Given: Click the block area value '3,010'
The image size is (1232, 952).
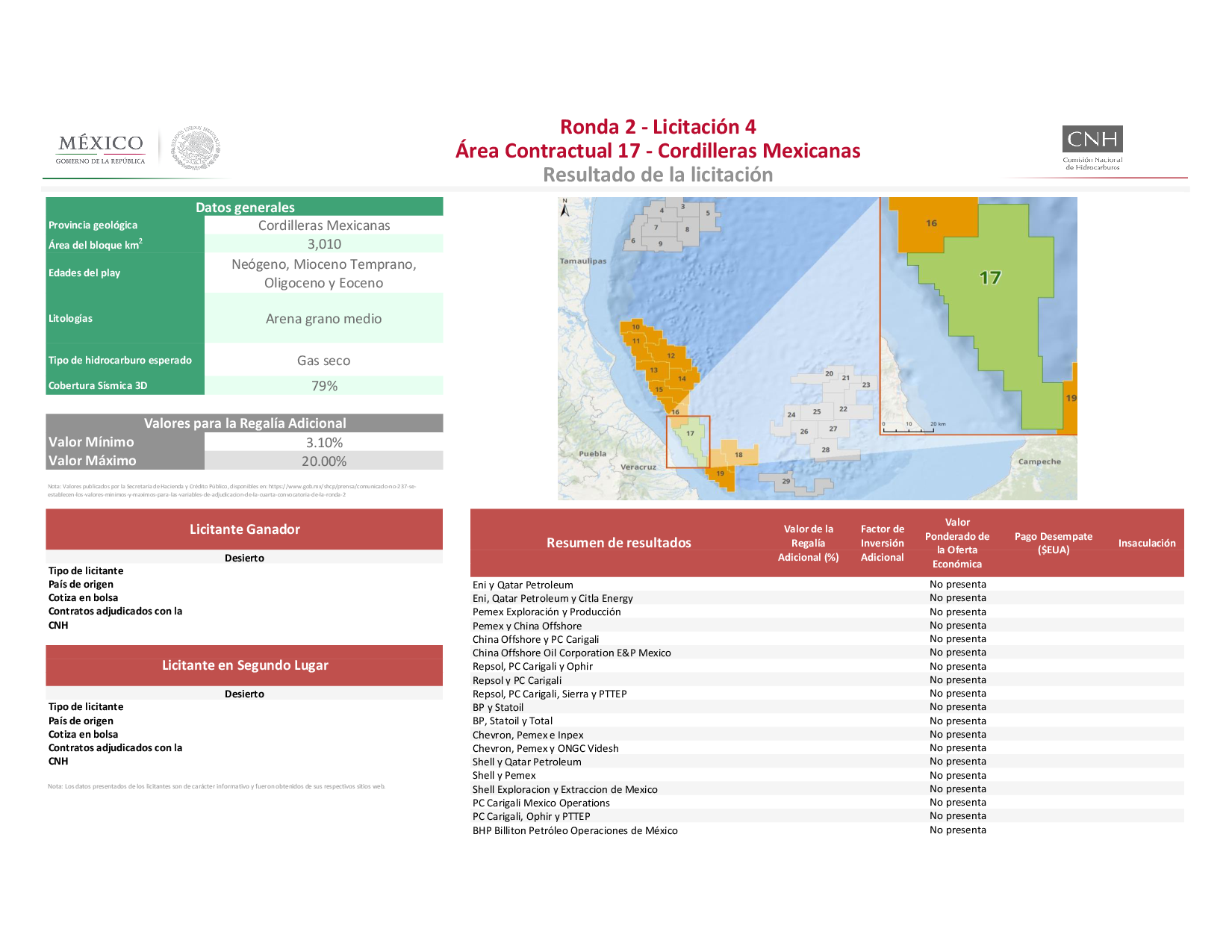Looking at the screenshot, I should point(324,244).
